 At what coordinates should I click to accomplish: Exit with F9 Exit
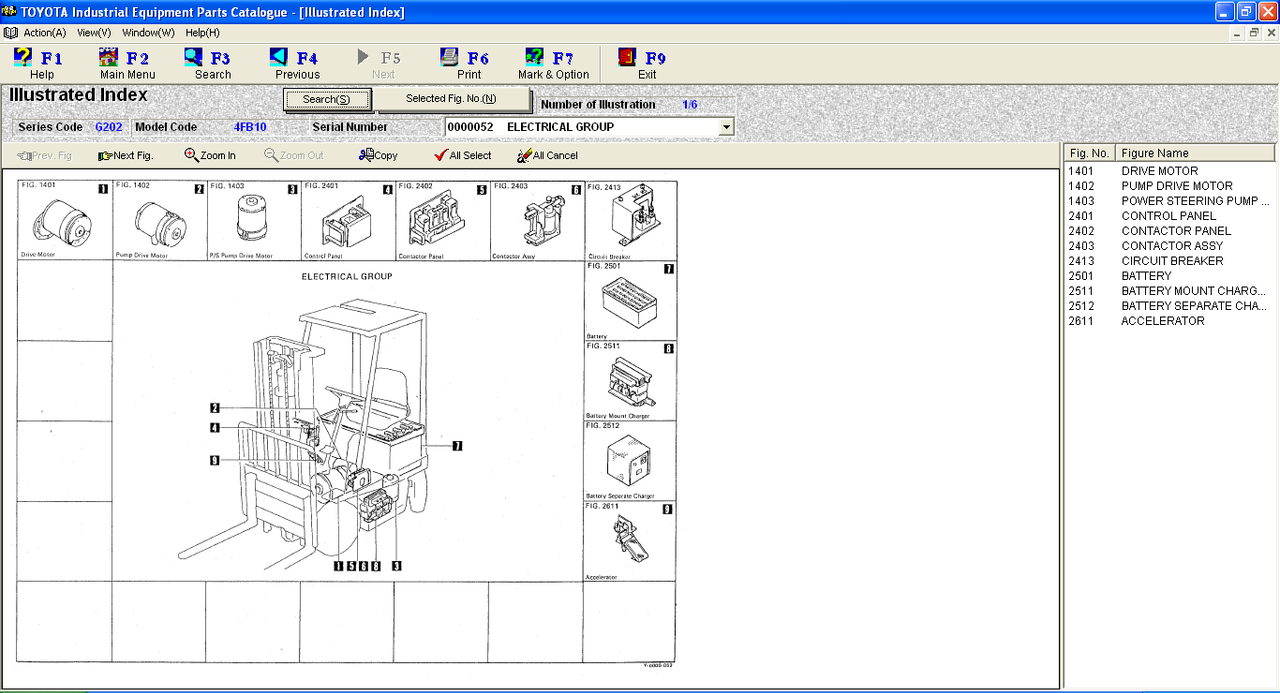pos(646,65)
